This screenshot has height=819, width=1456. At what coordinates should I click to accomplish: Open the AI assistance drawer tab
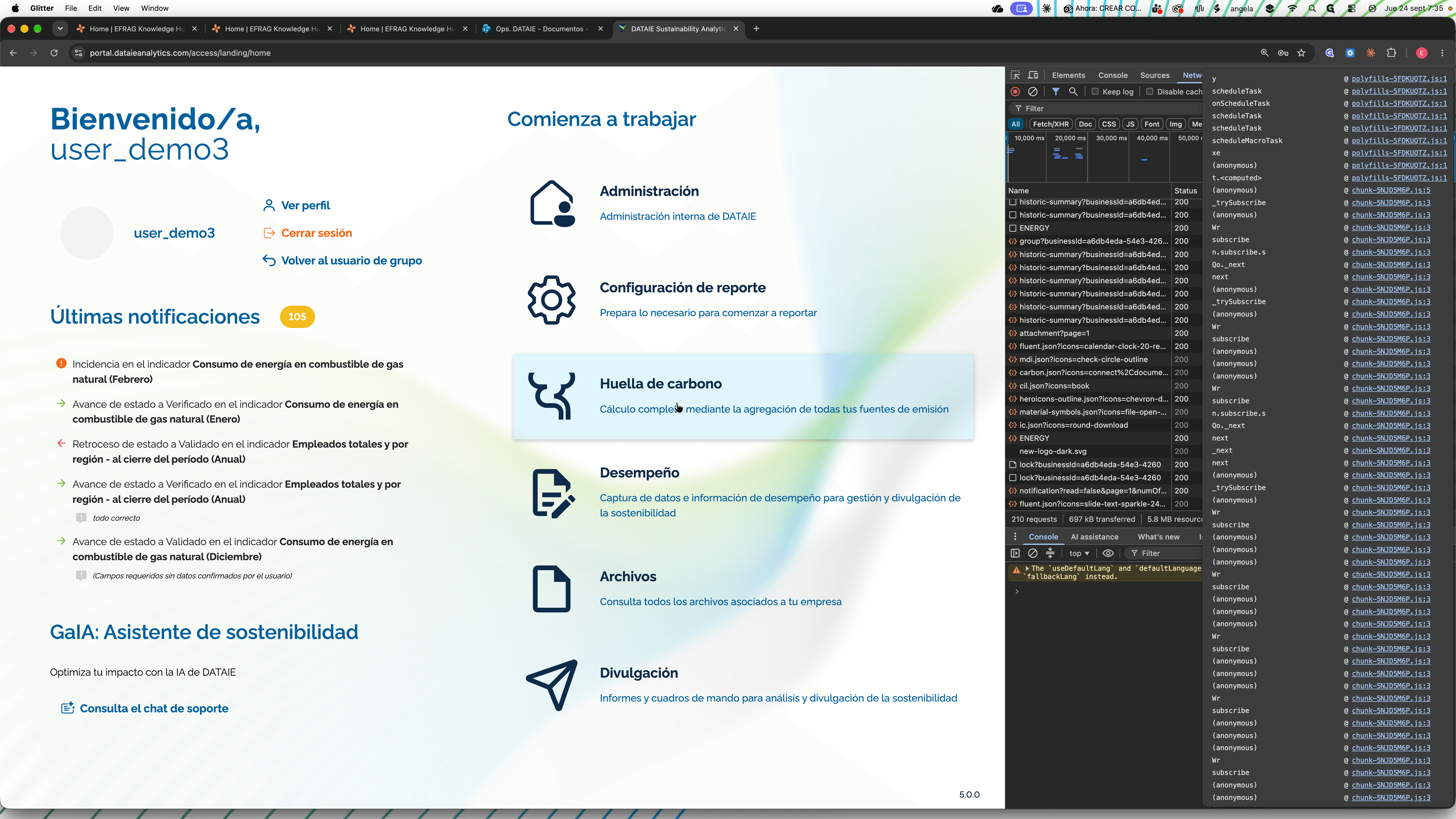1094,537
